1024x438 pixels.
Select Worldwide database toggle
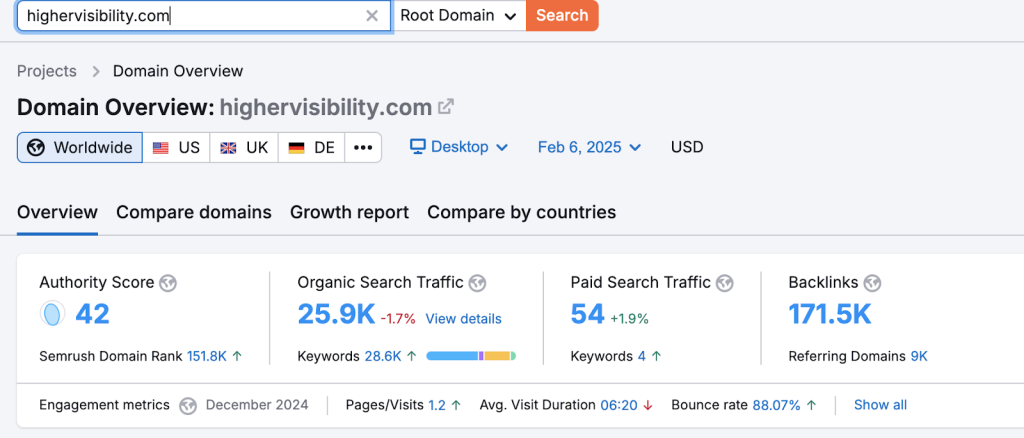[x=80, y=147]
